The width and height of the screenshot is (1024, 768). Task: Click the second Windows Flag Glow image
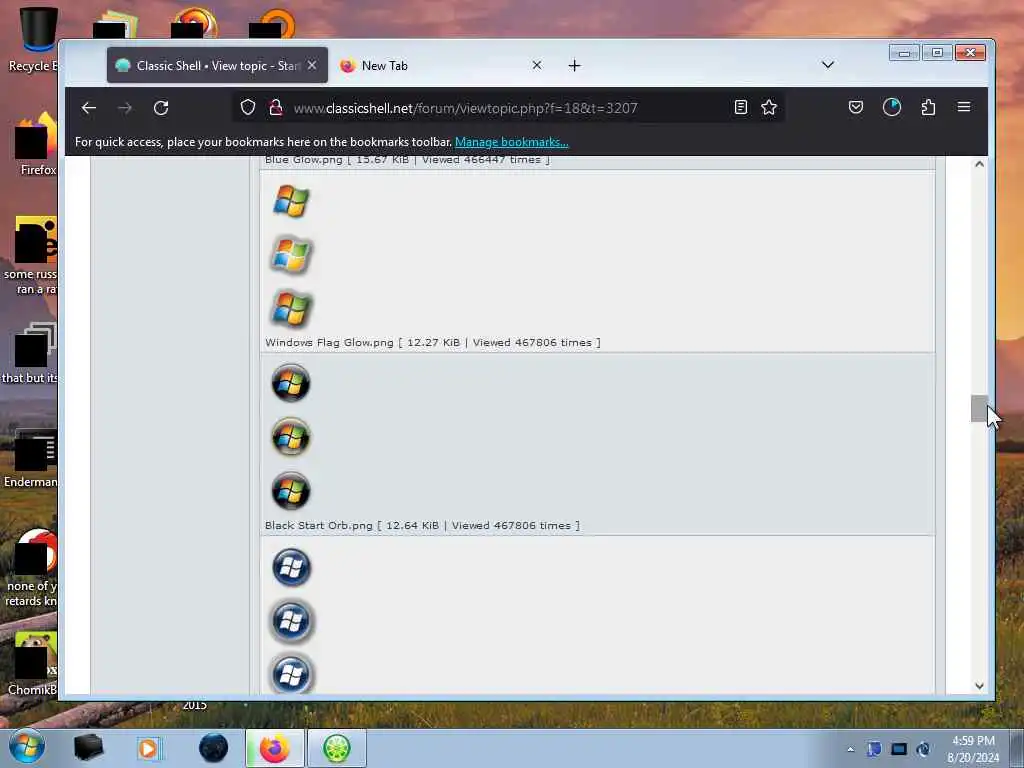291,255
